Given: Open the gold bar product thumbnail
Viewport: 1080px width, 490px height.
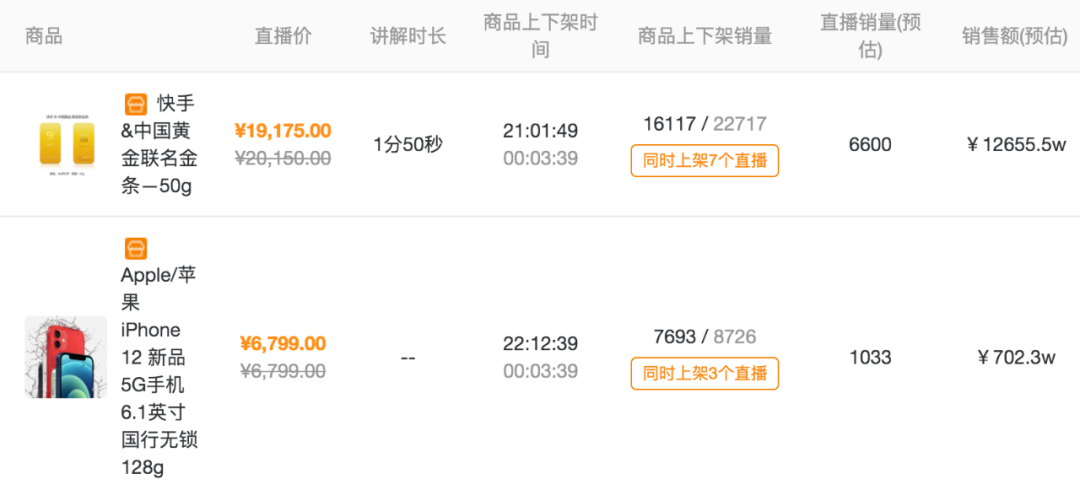Looking at the screenshot, I should pos(66,145).
